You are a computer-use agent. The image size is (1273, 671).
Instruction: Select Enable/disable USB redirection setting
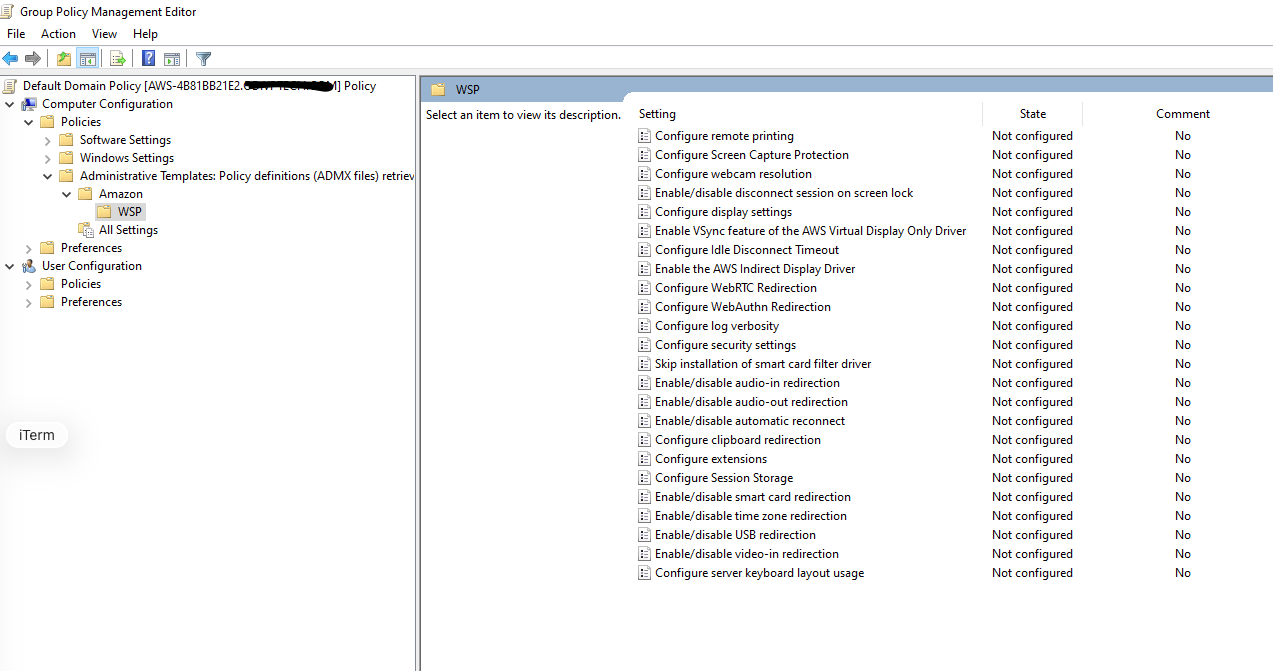[x=735, y=535]
